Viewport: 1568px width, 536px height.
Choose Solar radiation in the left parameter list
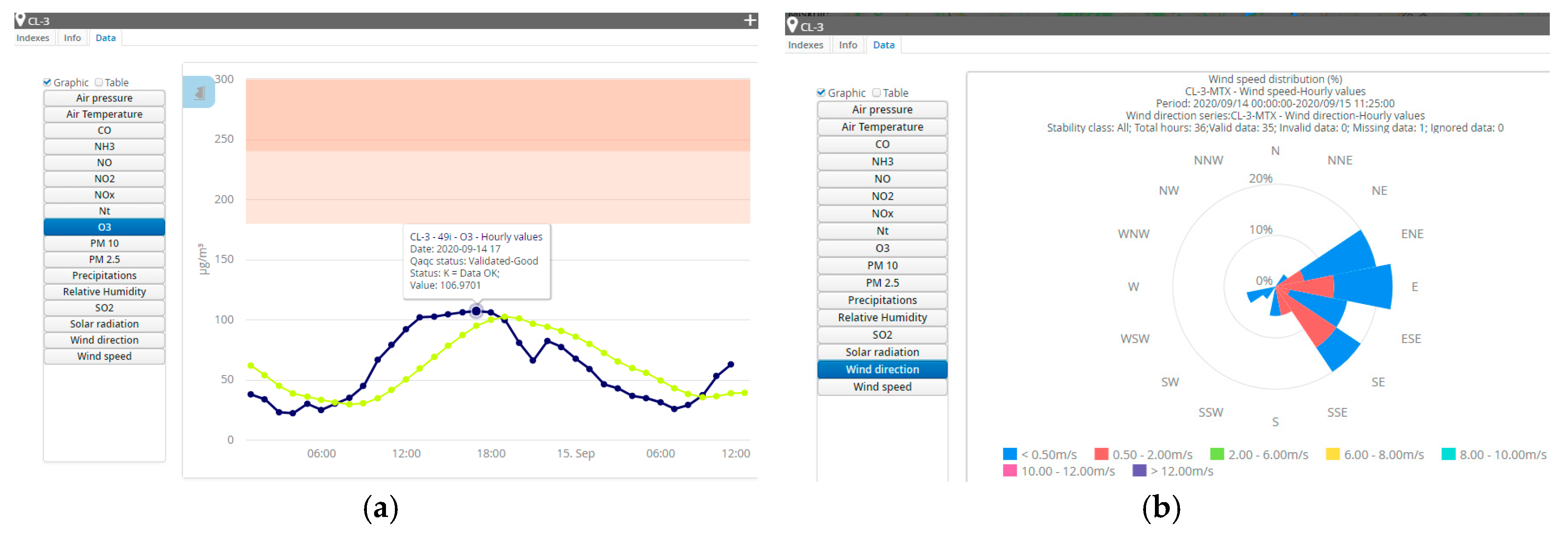pos(104,323)
